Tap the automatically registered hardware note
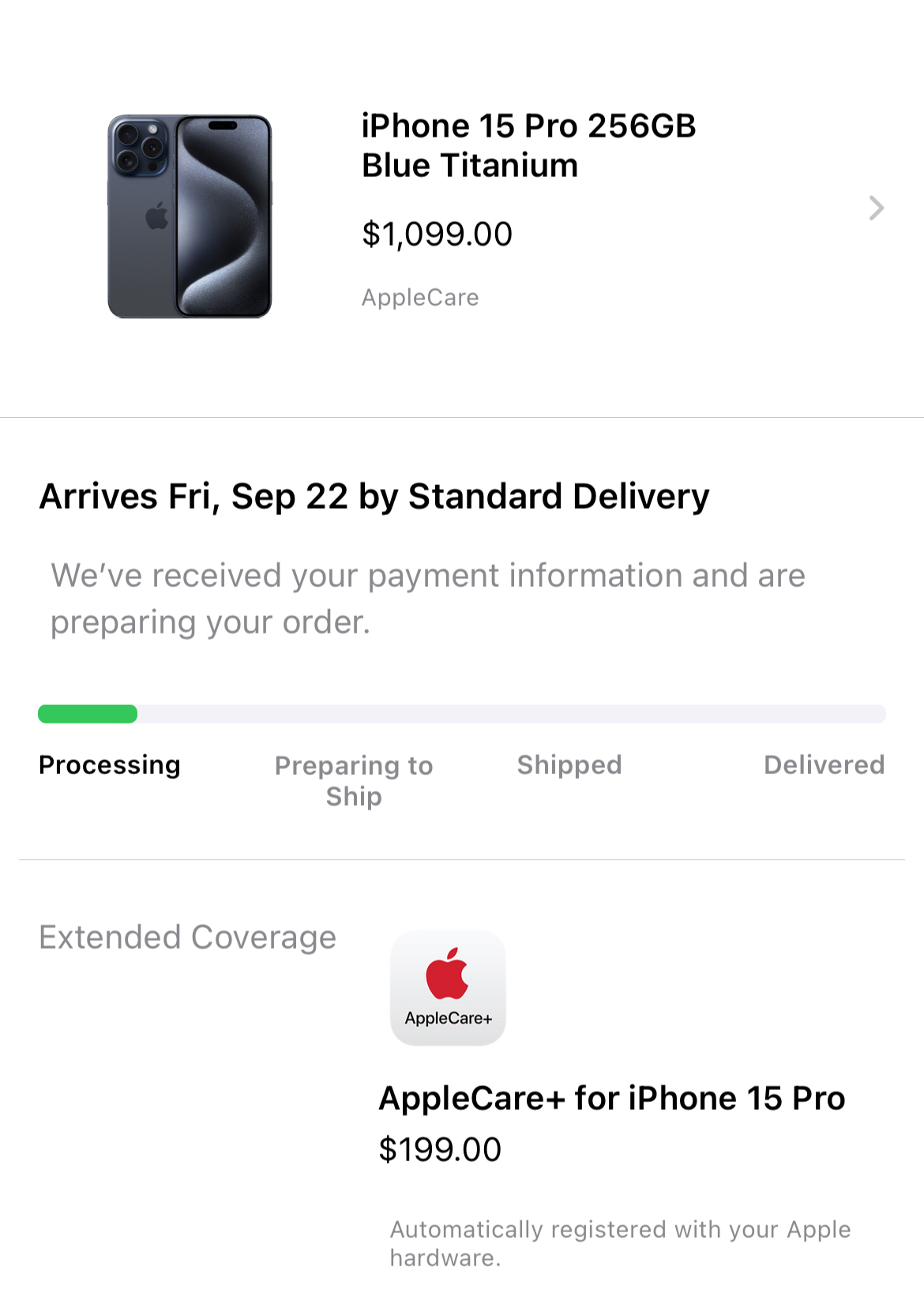Screen dimensions: 924x1316 tap(620, 1243)
